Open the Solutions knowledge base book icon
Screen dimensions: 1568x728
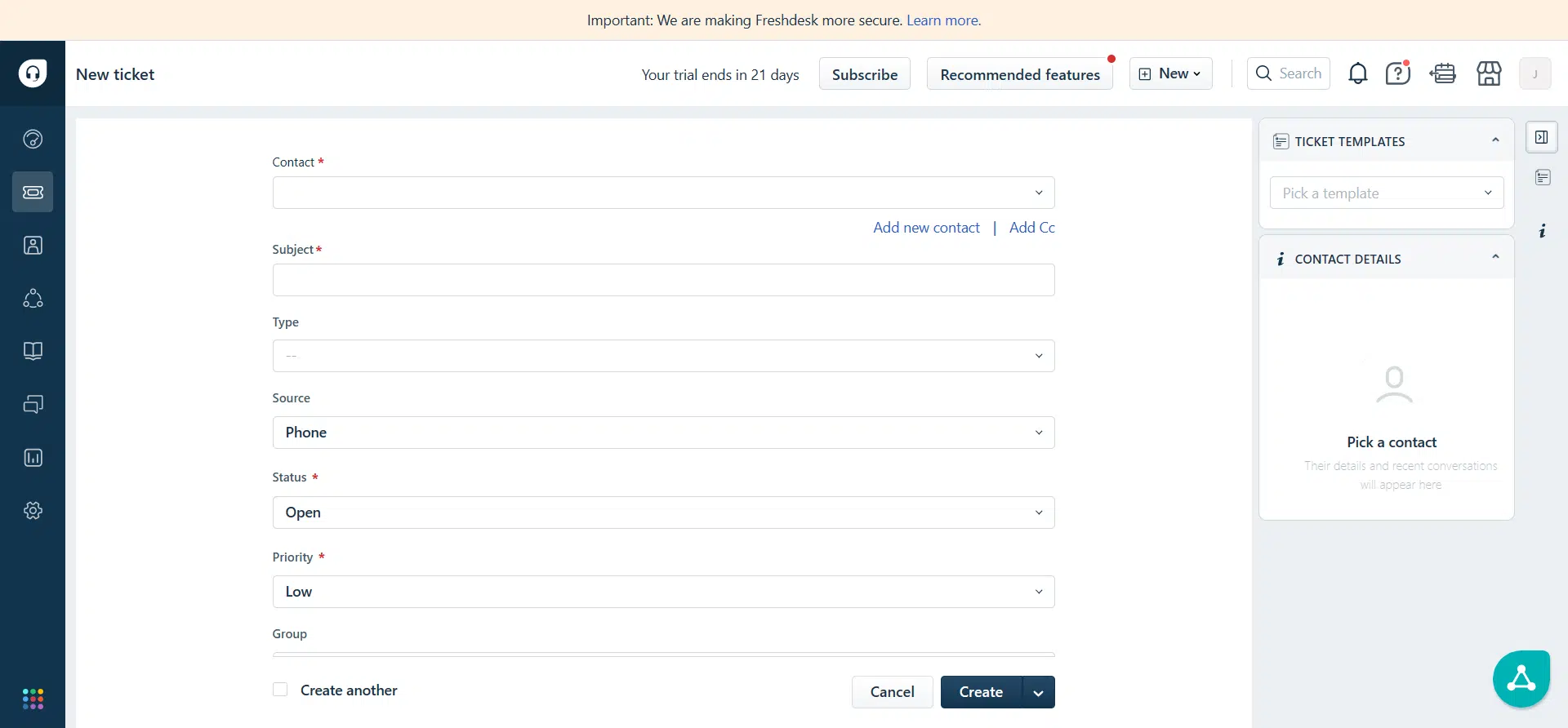point(33,351)
